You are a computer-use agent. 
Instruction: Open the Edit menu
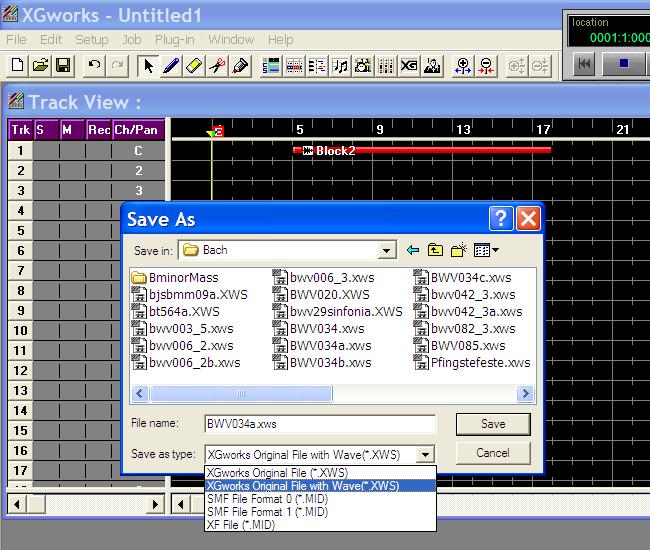(51, 40)
